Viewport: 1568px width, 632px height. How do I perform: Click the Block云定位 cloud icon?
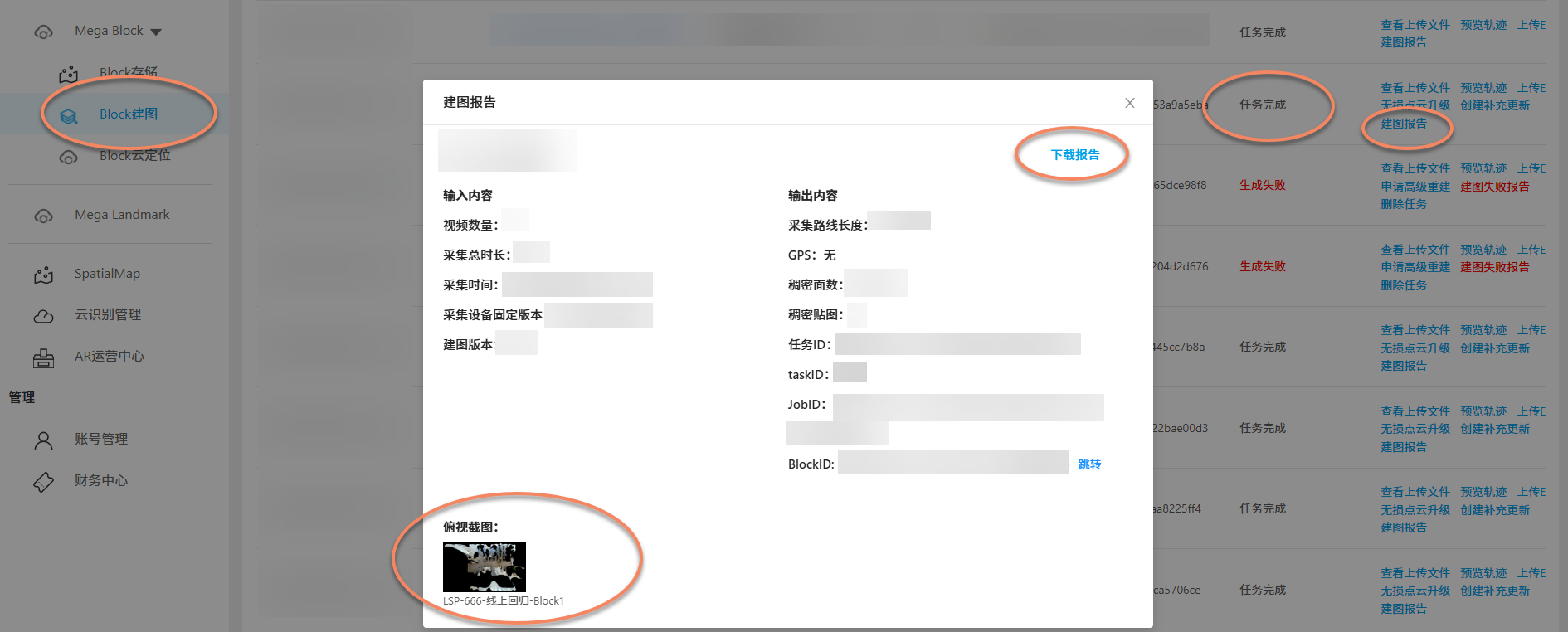pyautogui.click(x=68, y=157)
